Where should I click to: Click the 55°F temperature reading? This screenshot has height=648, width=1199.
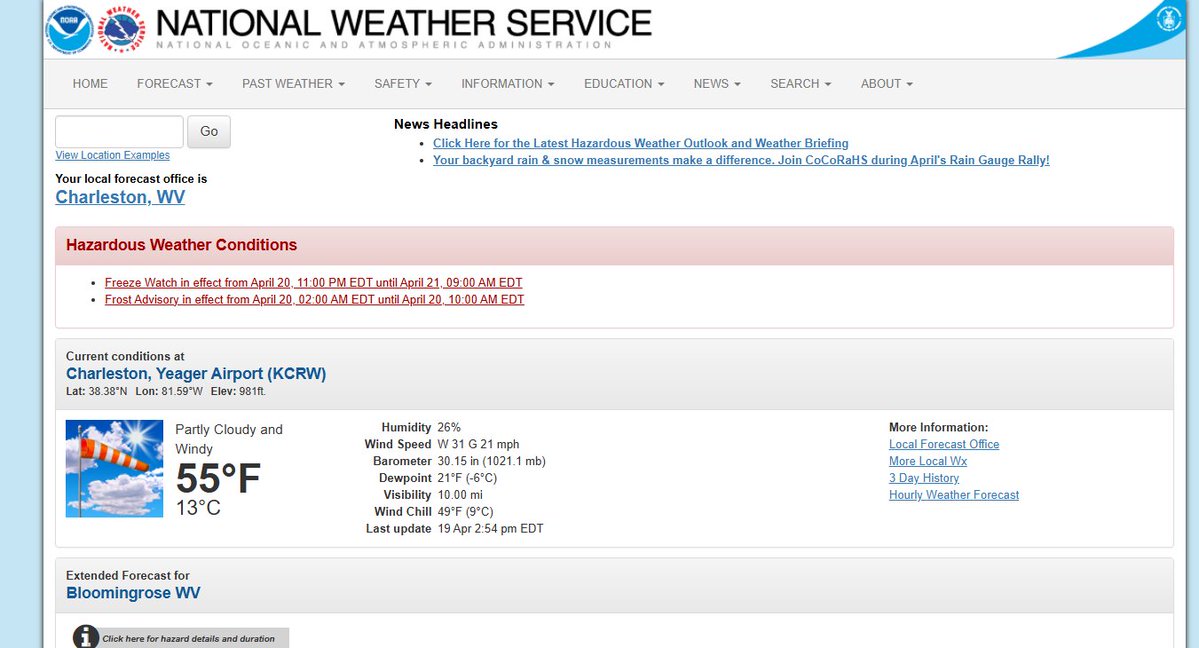218,479
